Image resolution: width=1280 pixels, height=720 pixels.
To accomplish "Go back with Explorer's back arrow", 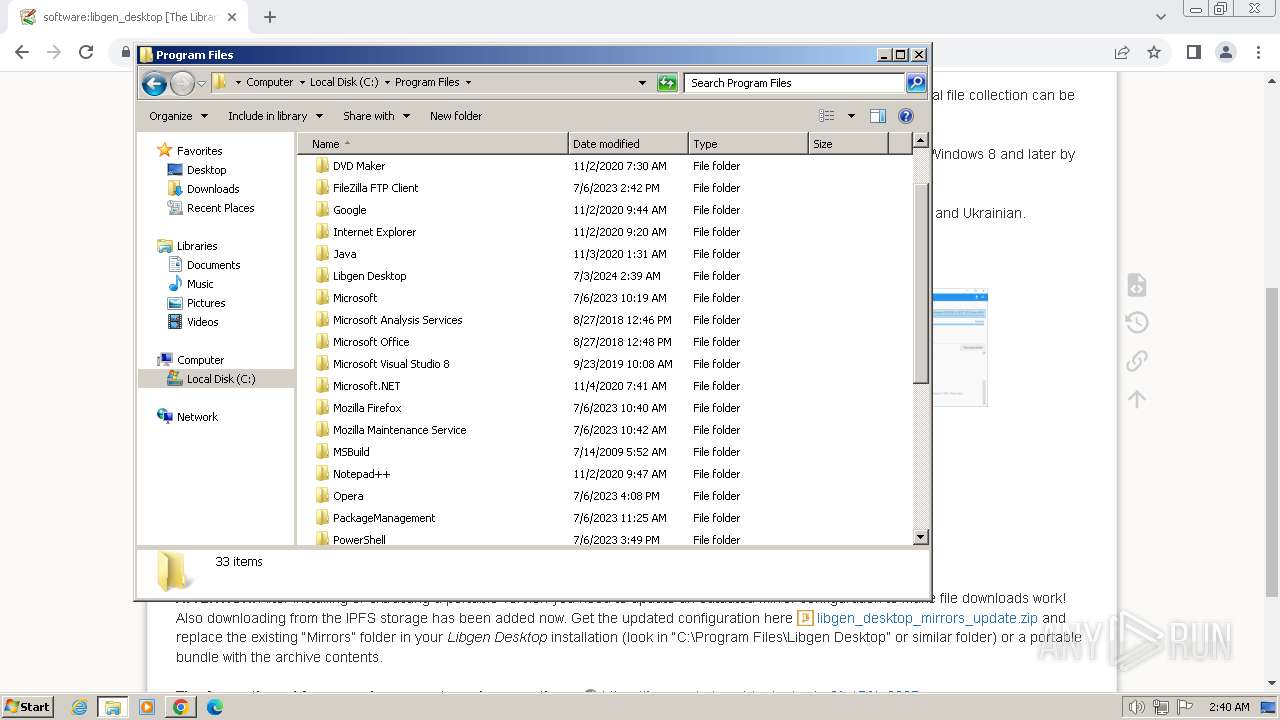I will (154, 83).
